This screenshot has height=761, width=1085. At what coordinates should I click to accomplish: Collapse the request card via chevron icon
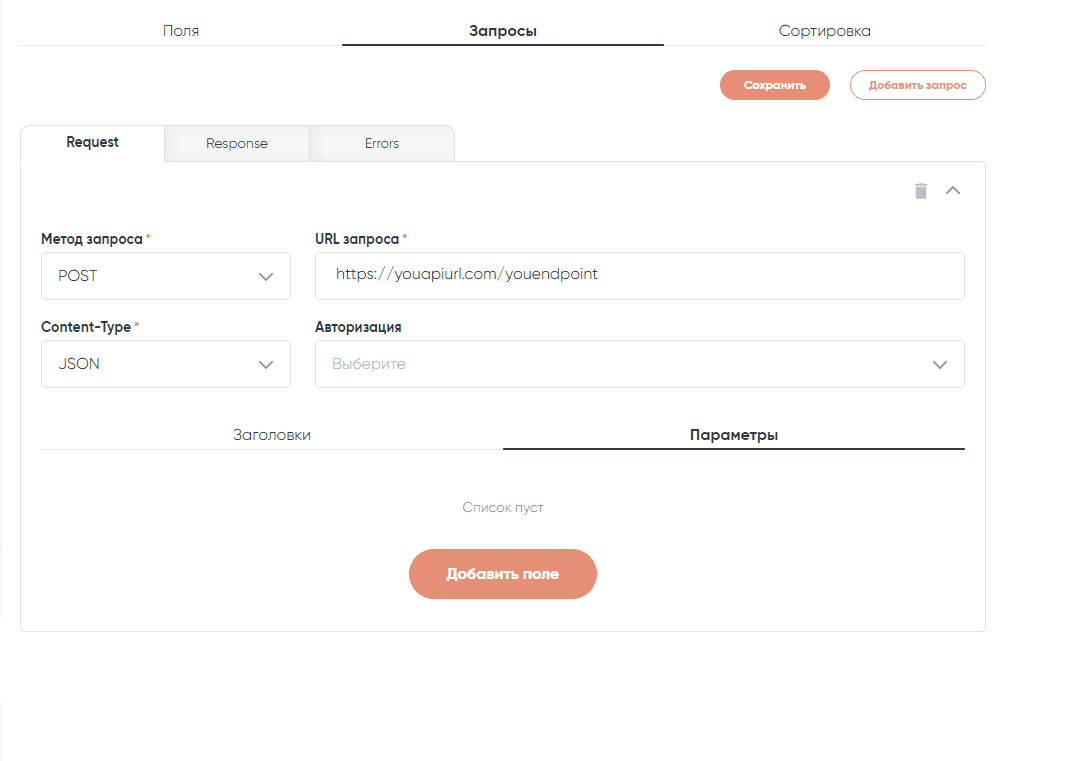click(x=952, y=190)
